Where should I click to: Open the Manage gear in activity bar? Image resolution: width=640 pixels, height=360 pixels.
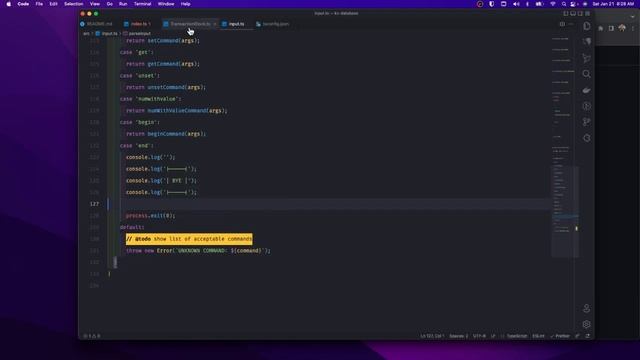point(587,324)
